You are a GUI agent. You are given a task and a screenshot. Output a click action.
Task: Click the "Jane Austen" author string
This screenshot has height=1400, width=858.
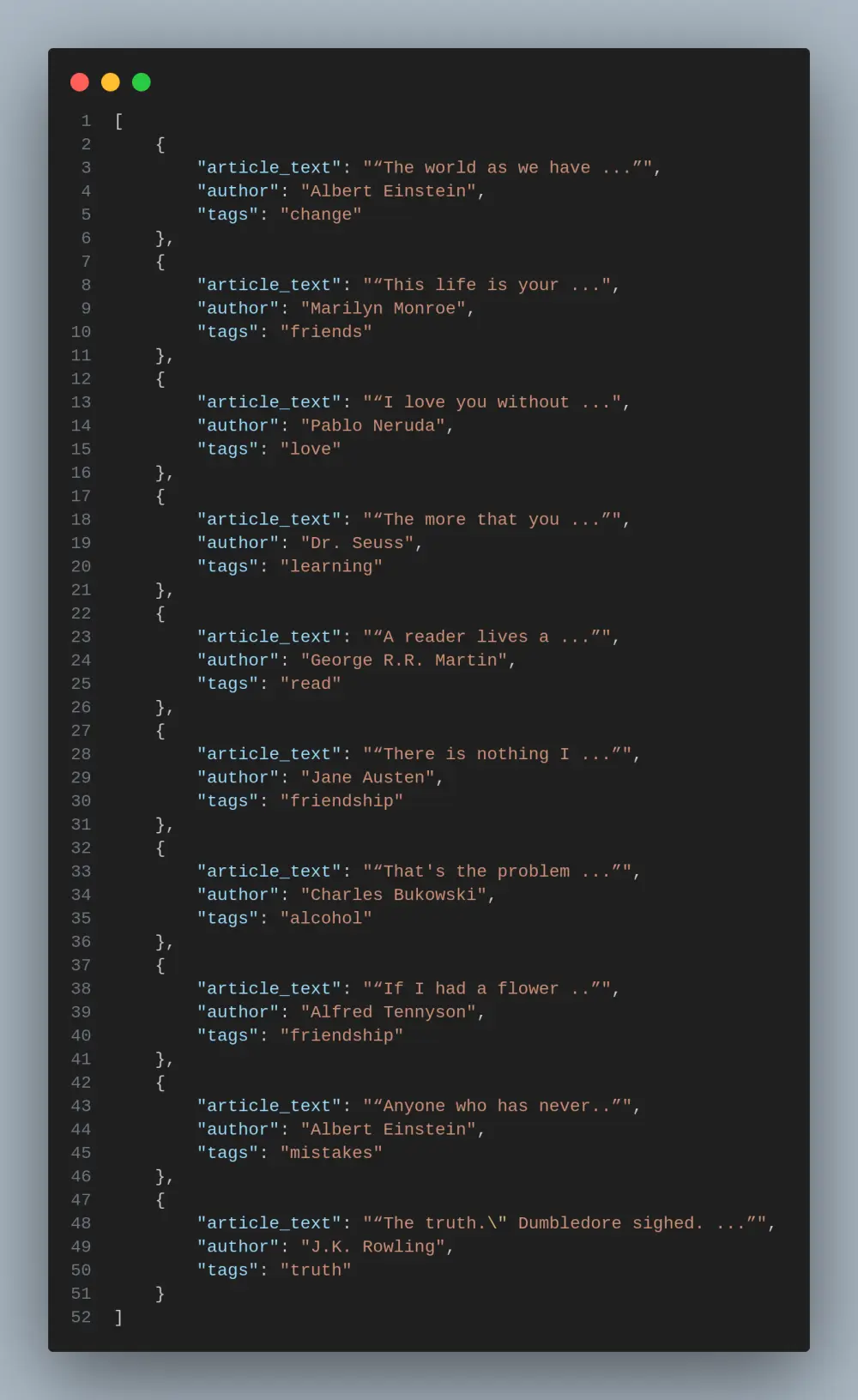tap(367, 778)
